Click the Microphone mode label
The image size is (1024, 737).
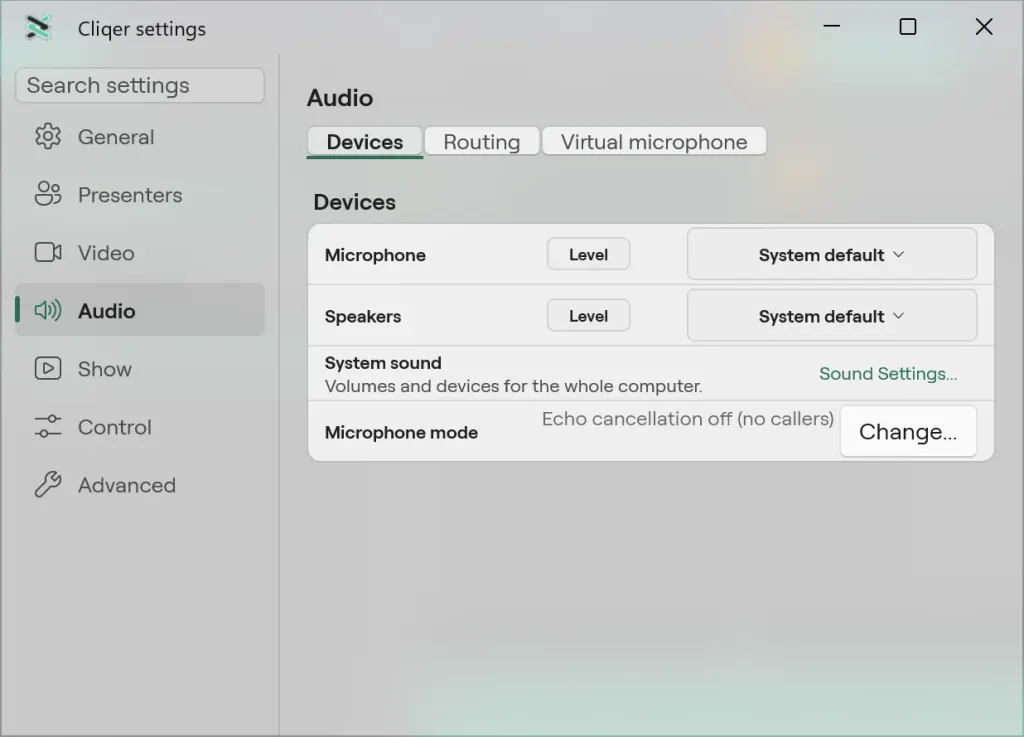click(x=401, y=432)
